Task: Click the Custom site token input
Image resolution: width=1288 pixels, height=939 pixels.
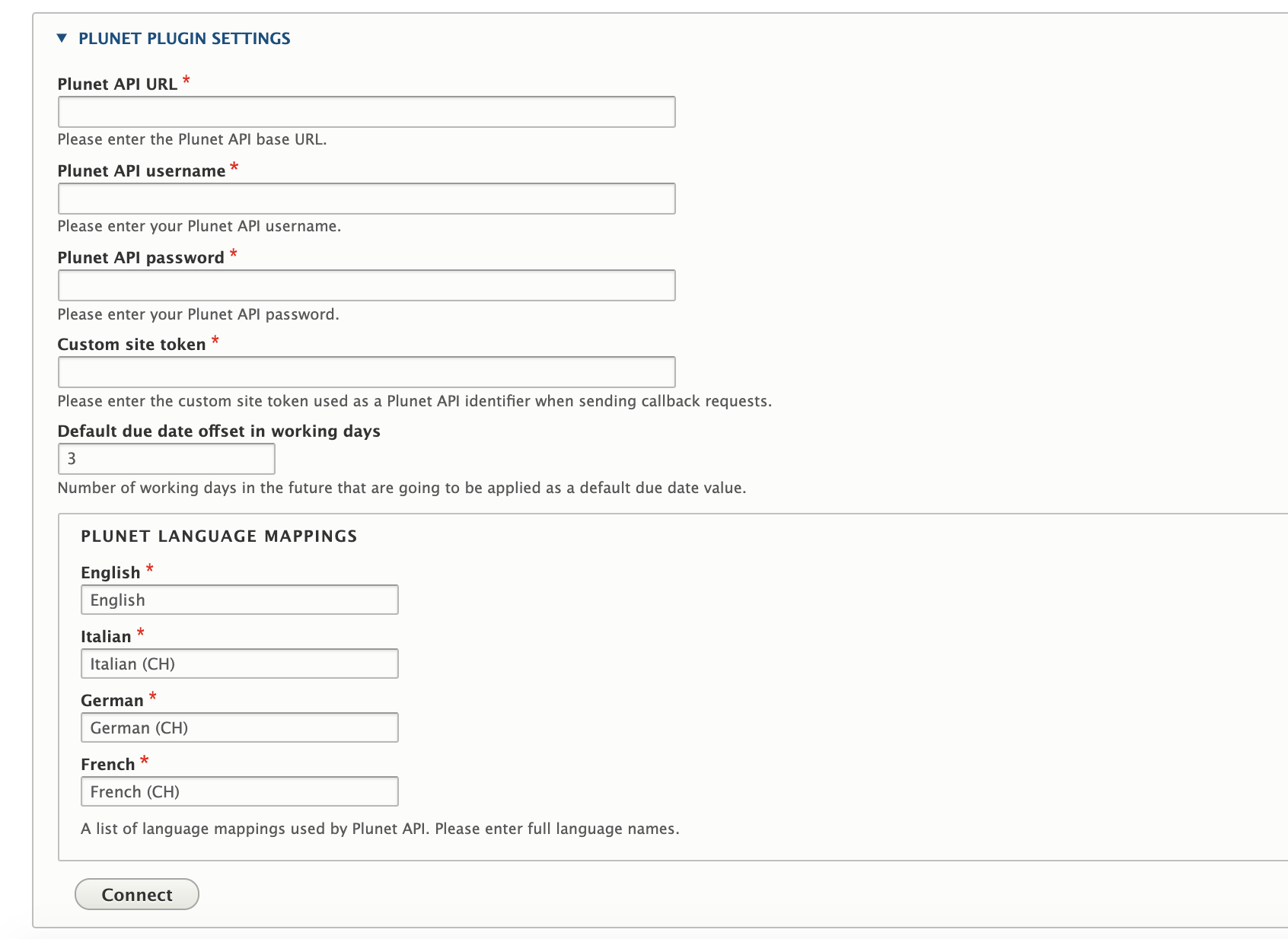Action: pos(365,372)
